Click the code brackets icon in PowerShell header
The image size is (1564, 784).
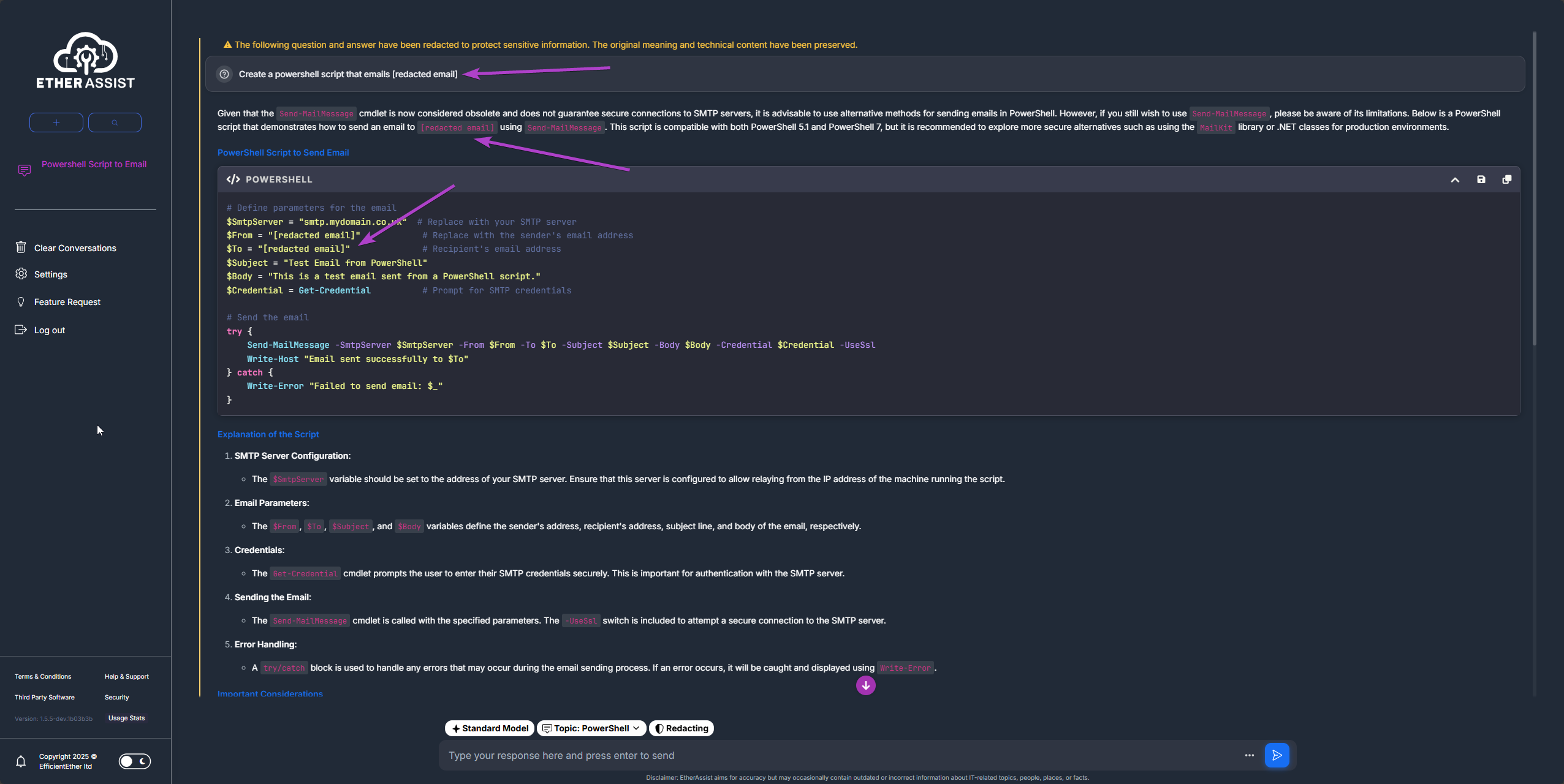point(233,179)
